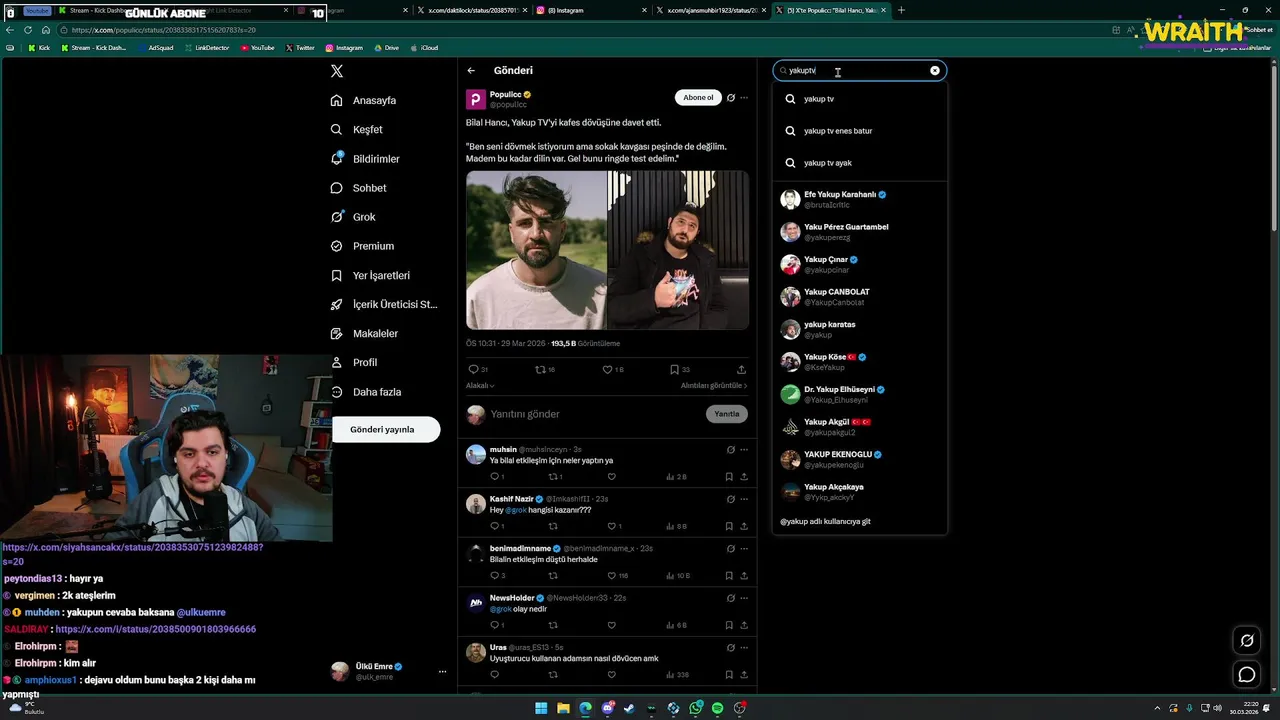Open Yakup Çınar profile result
Screen dimensions: 1280x720
859,264
